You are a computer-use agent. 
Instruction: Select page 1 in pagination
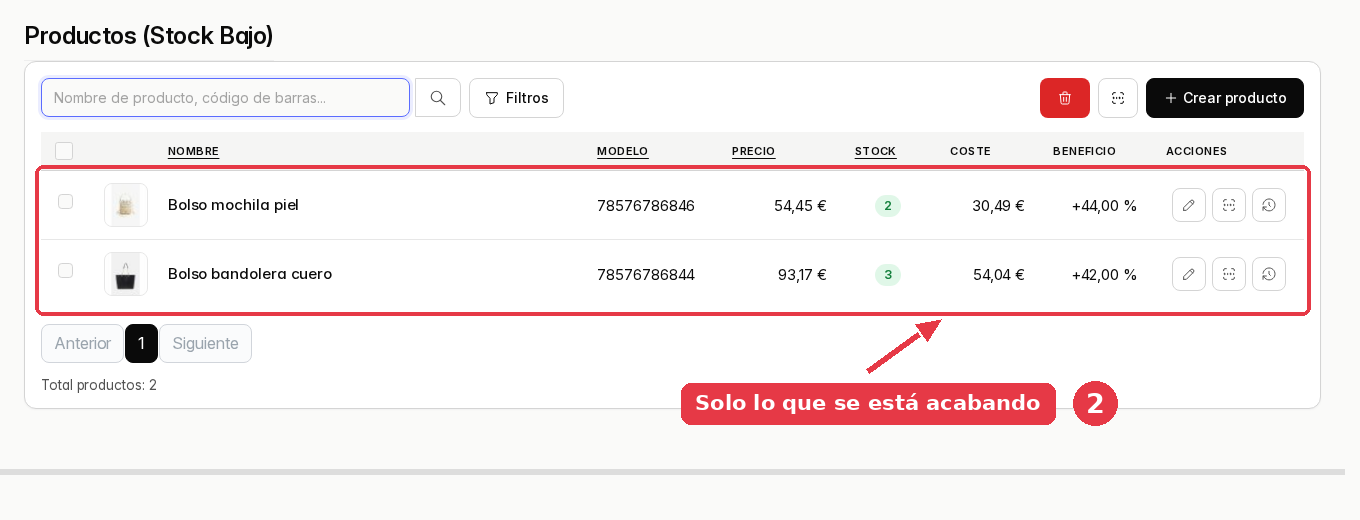141,343
